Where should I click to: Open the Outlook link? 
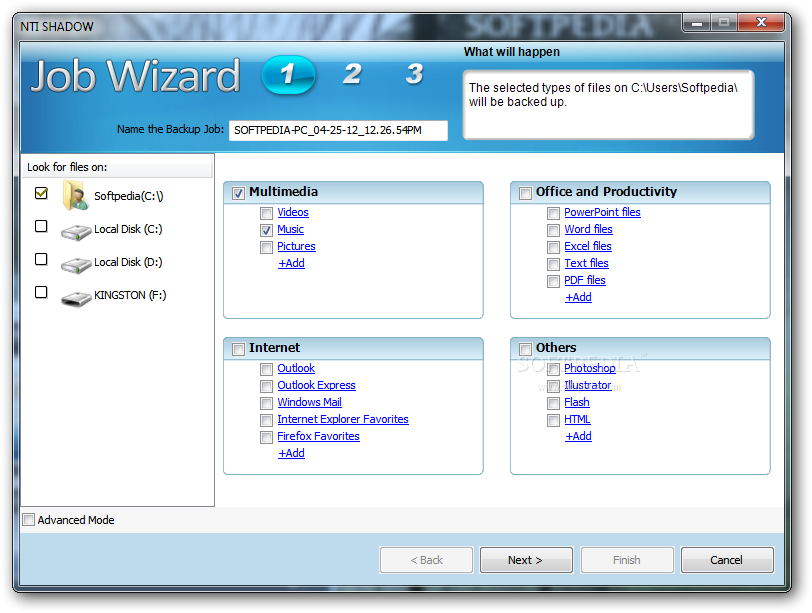pyautogui.click(x=296, y=368)
